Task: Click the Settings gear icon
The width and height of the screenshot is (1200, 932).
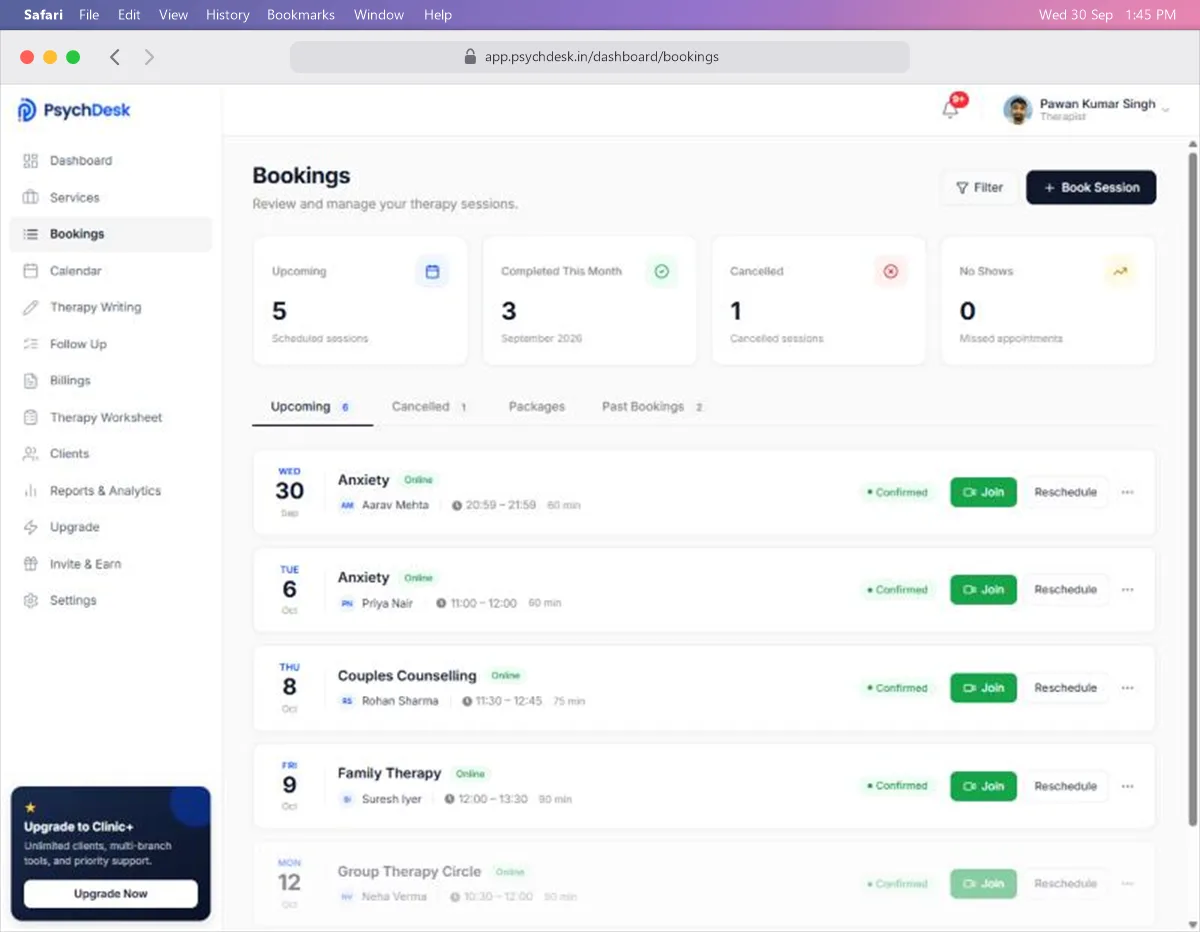Action: 30,600
